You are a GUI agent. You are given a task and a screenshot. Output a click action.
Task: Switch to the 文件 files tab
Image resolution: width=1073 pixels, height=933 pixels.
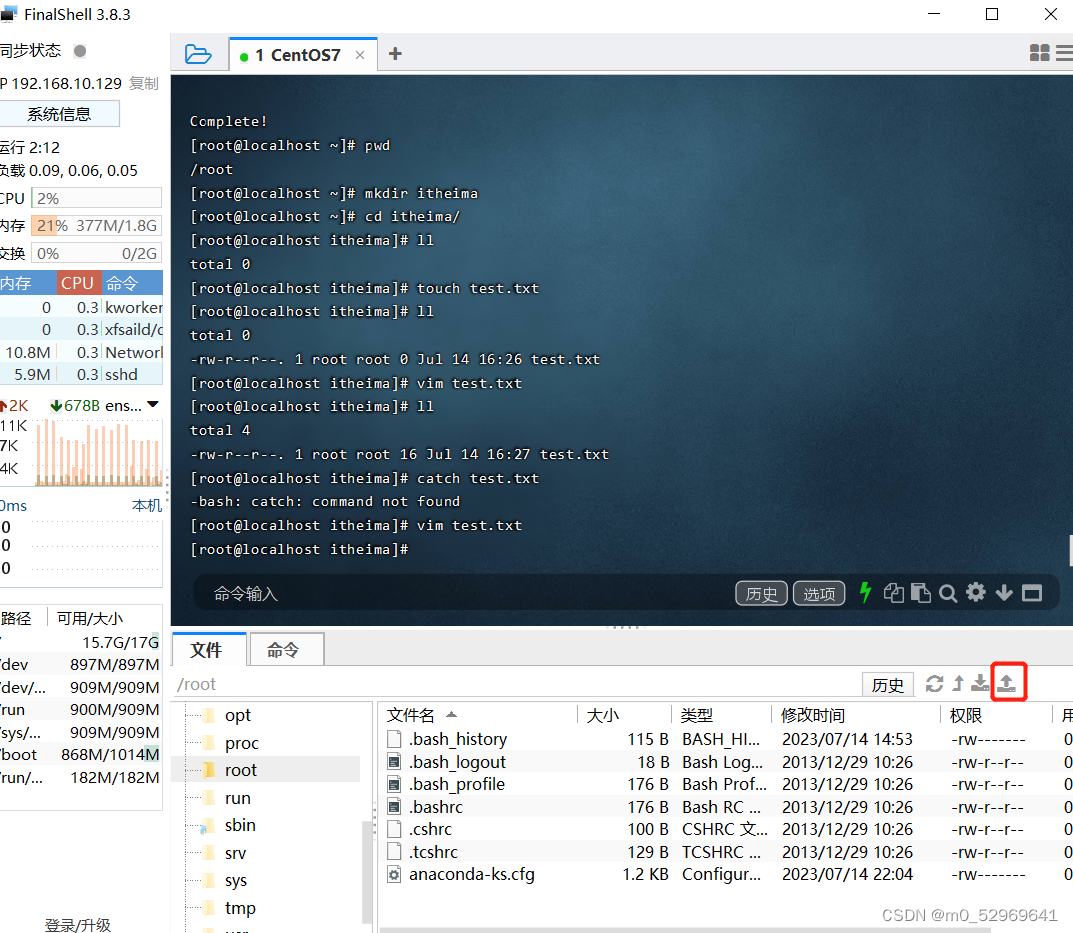[207, 650]
